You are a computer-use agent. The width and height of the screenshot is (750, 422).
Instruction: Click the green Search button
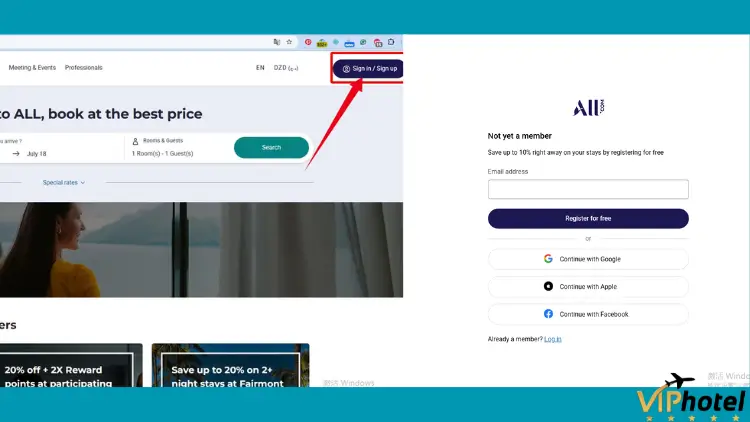(x=271, y=147)
